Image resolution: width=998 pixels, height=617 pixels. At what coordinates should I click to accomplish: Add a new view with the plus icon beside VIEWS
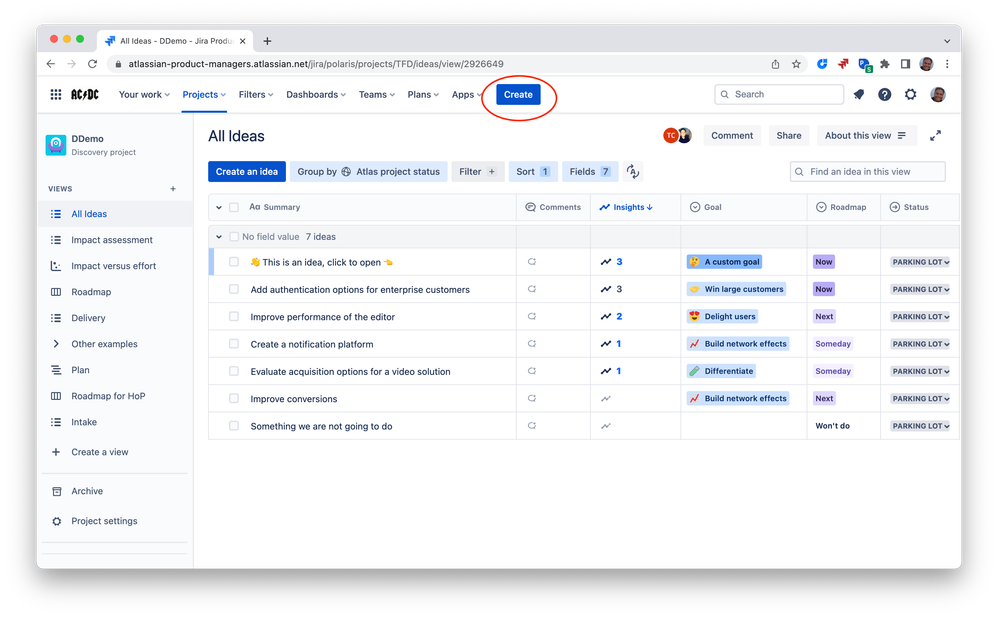(173, 188)
